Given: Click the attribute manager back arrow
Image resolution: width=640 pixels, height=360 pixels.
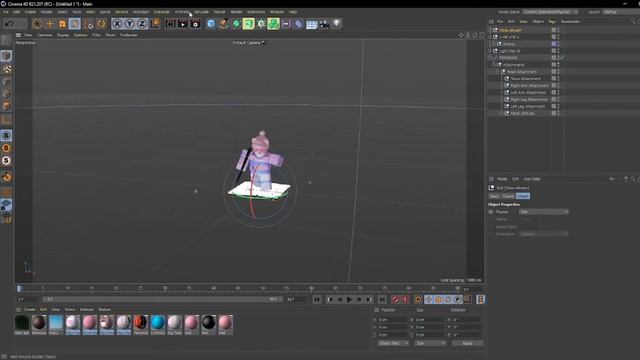Looking at the screenshot, I should [612, 179].
